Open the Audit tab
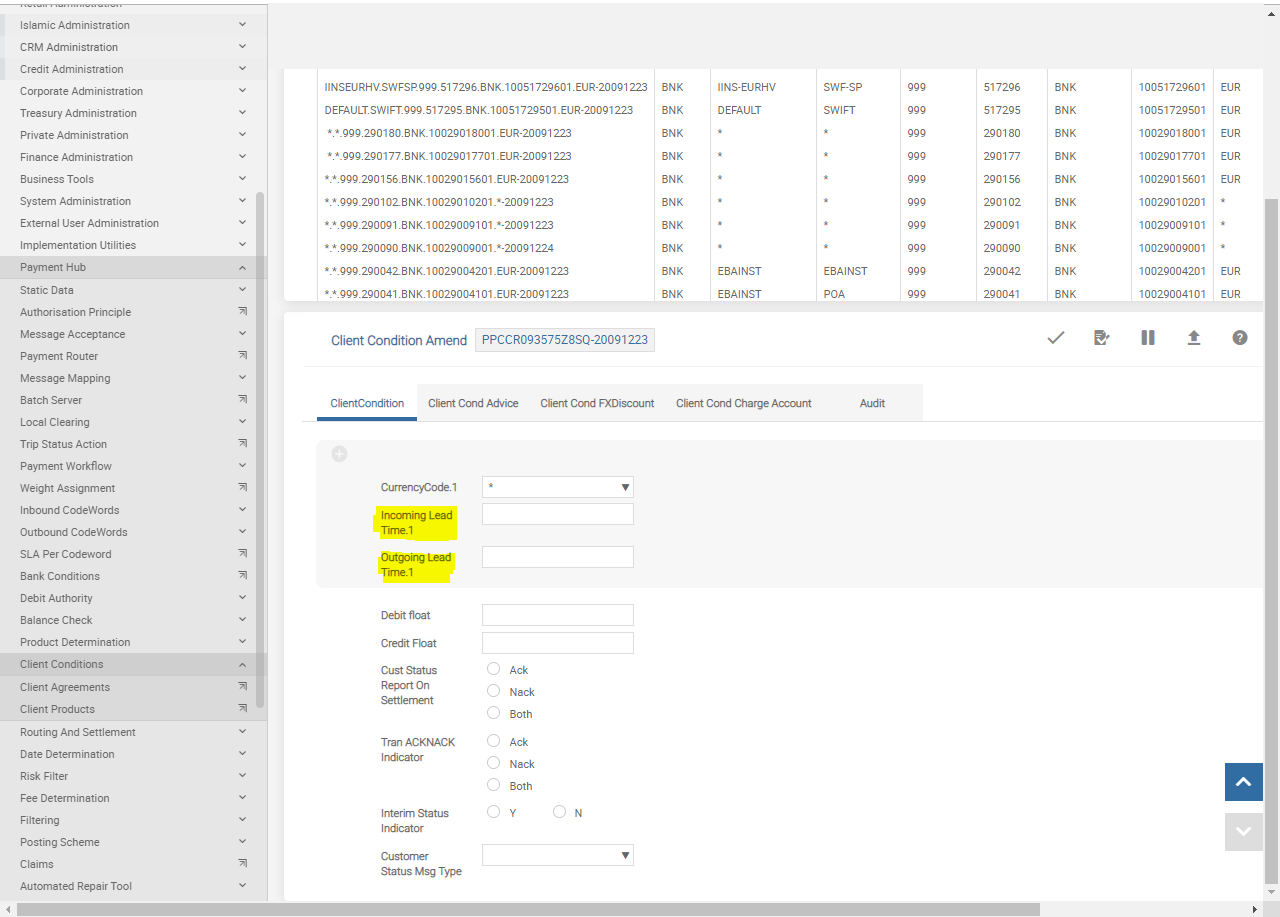Image resolution: width=1280 pixels, height=917 pixels. click(x=872, y=403)
